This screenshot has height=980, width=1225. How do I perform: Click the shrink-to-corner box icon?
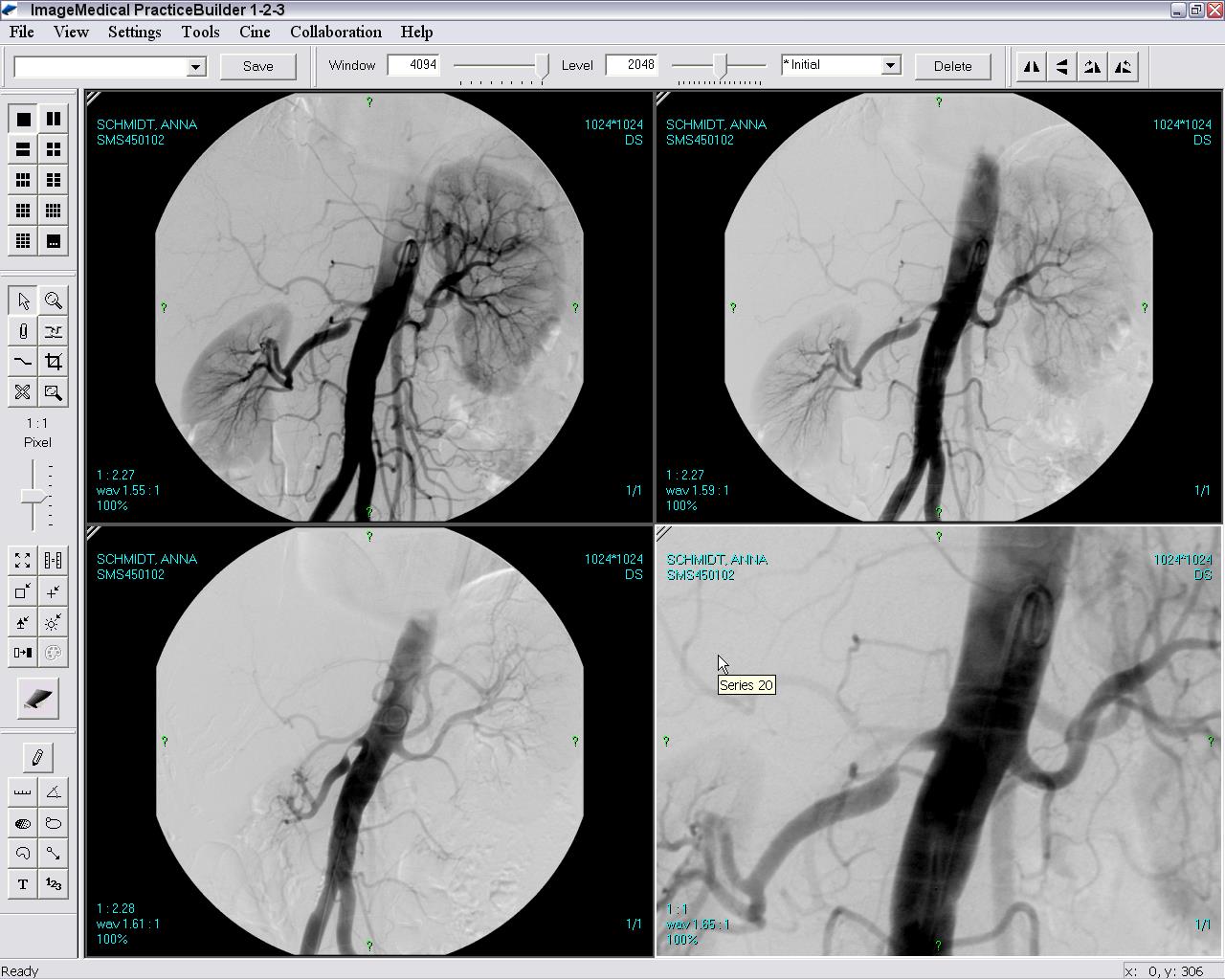point(24,591)
